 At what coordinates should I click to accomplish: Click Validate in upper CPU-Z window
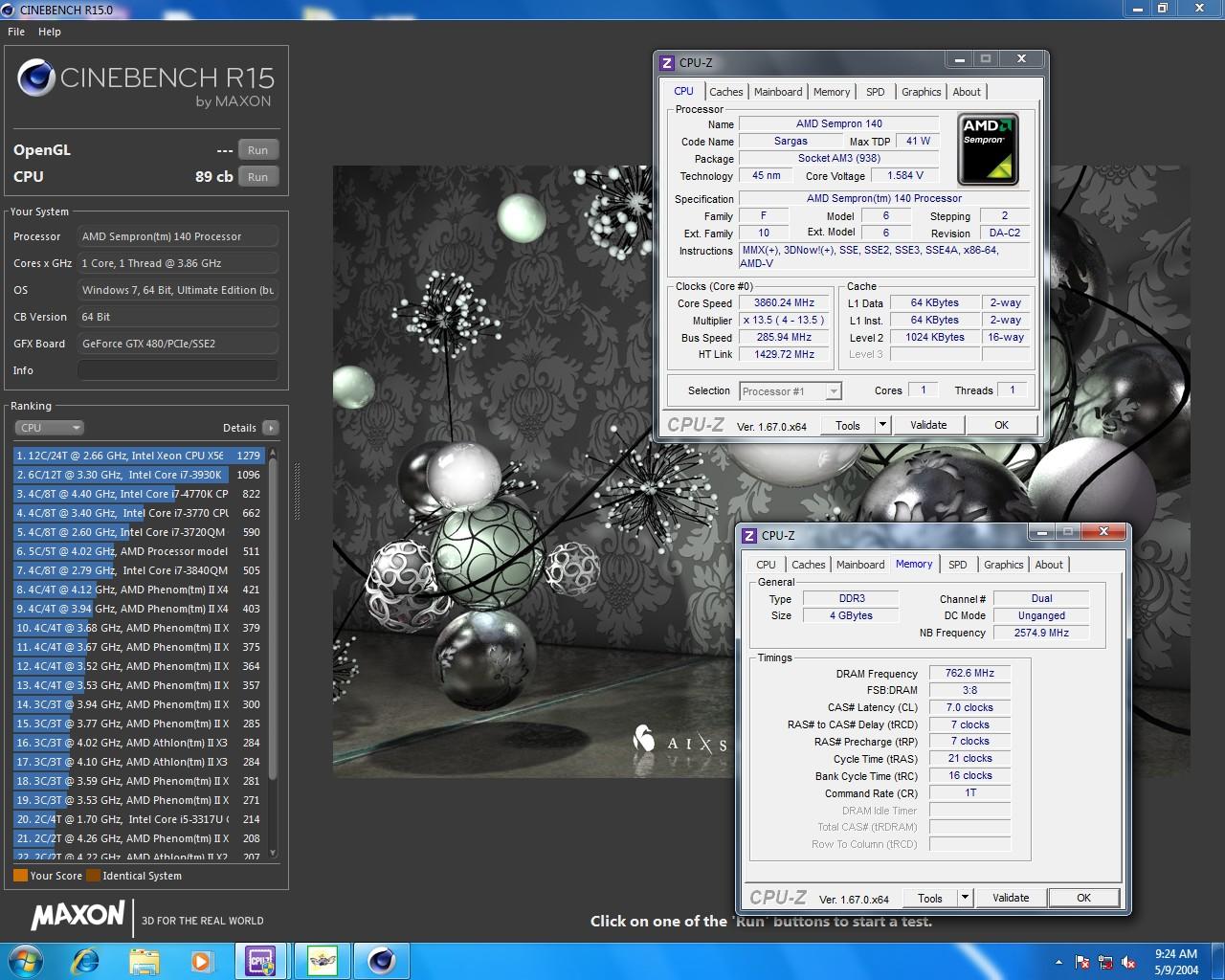pos(928,425)
